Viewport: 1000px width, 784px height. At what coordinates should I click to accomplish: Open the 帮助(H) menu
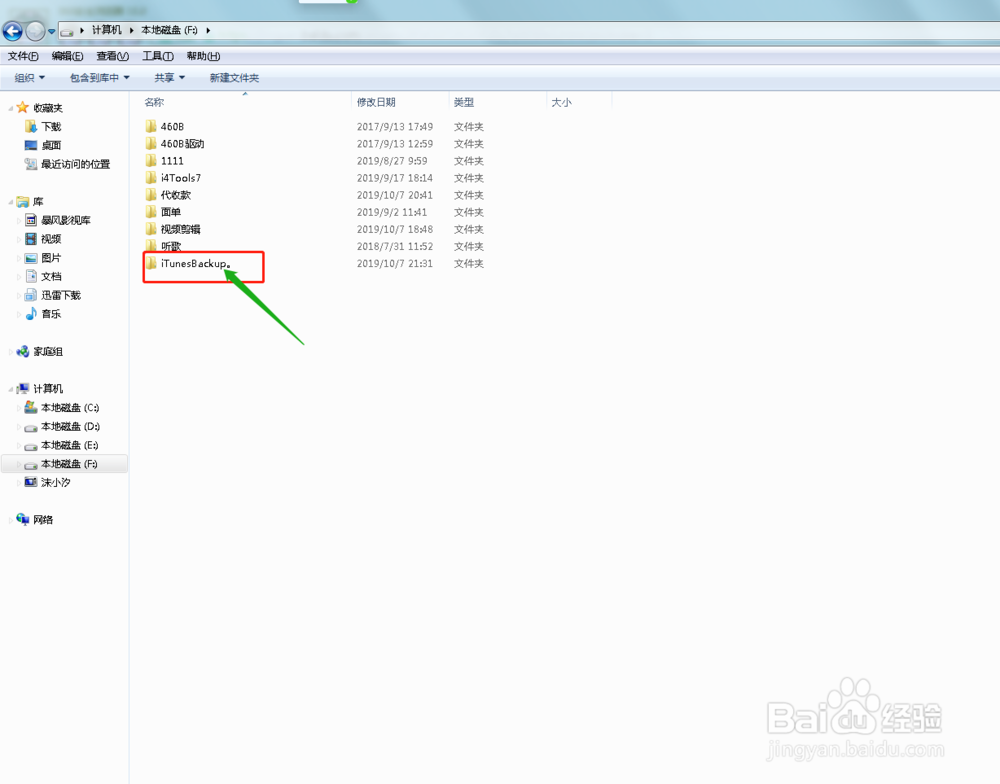[203, 56]
